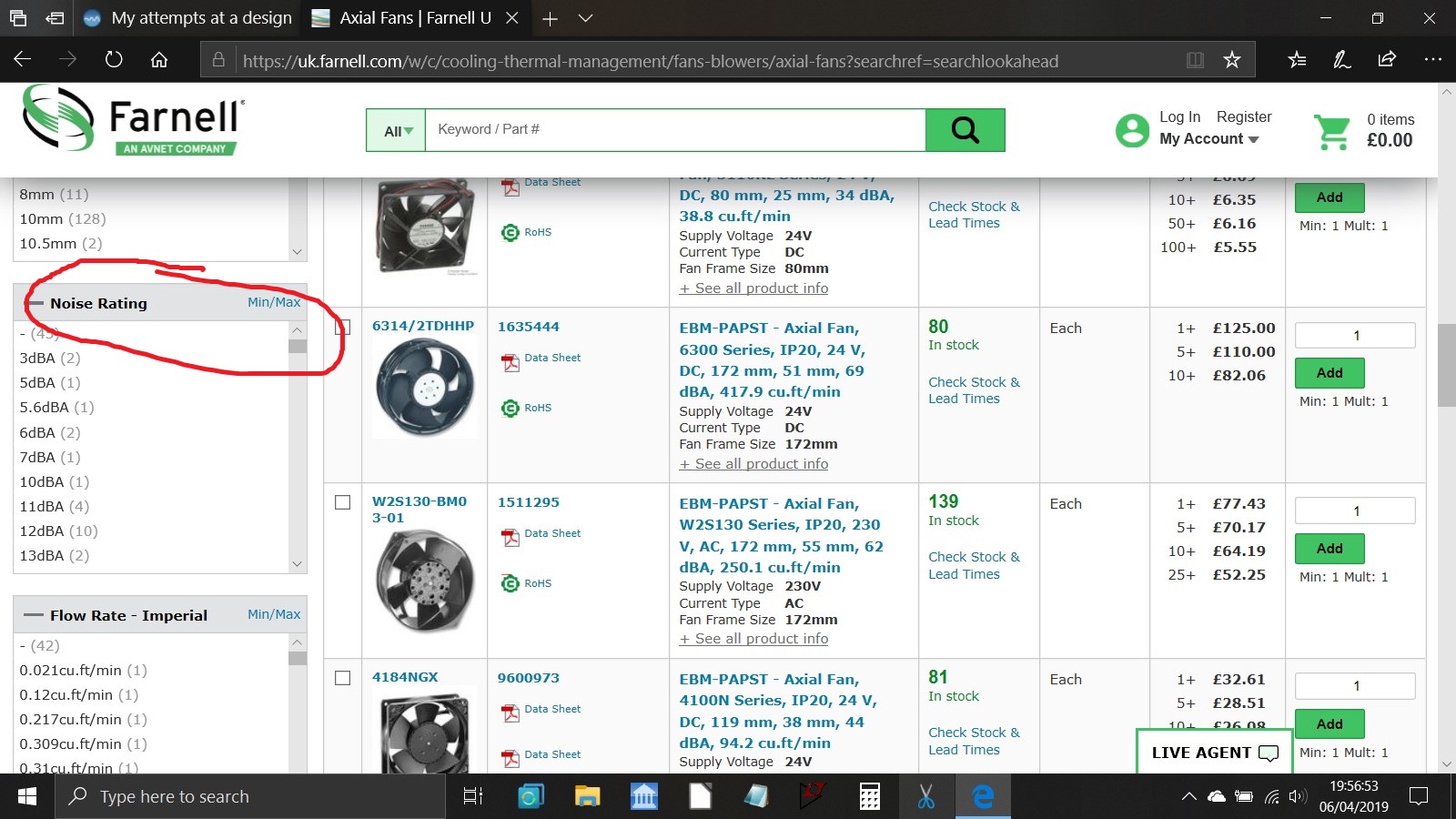Screen dimensions: 1456x819
Task: Click the Windows taskbar search box
Action: pyautogui.click(x=251, y=797)
